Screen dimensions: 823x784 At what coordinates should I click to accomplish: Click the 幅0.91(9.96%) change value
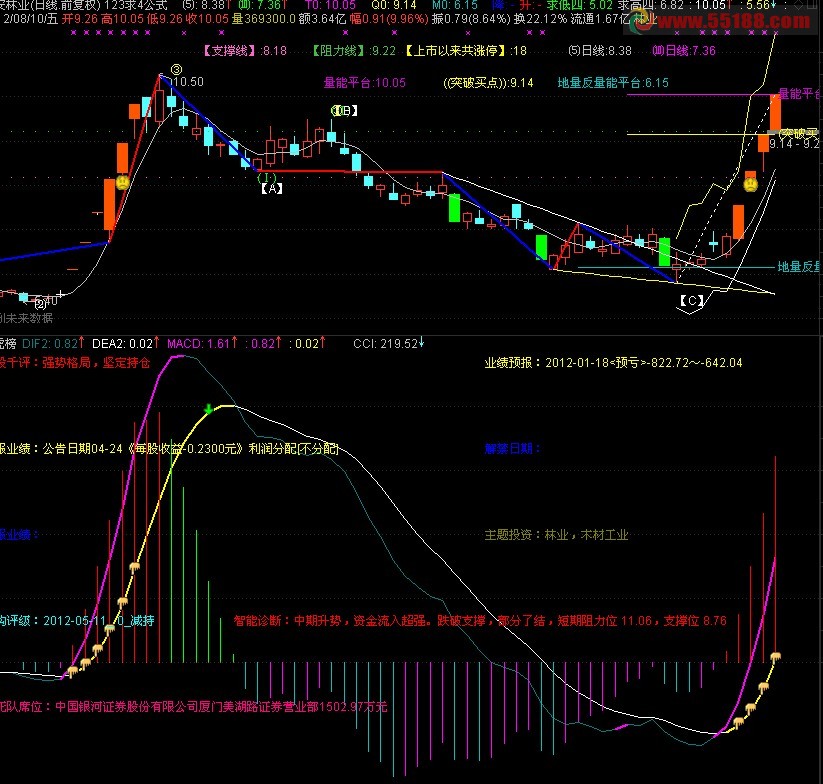pos(389,19)
